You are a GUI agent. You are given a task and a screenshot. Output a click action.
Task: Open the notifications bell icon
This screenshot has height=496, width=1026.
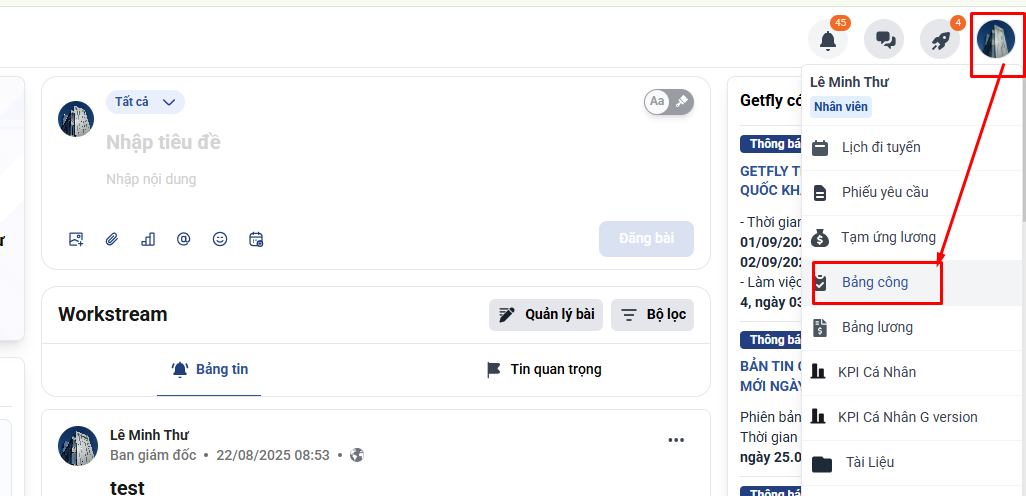pos(827,40)
